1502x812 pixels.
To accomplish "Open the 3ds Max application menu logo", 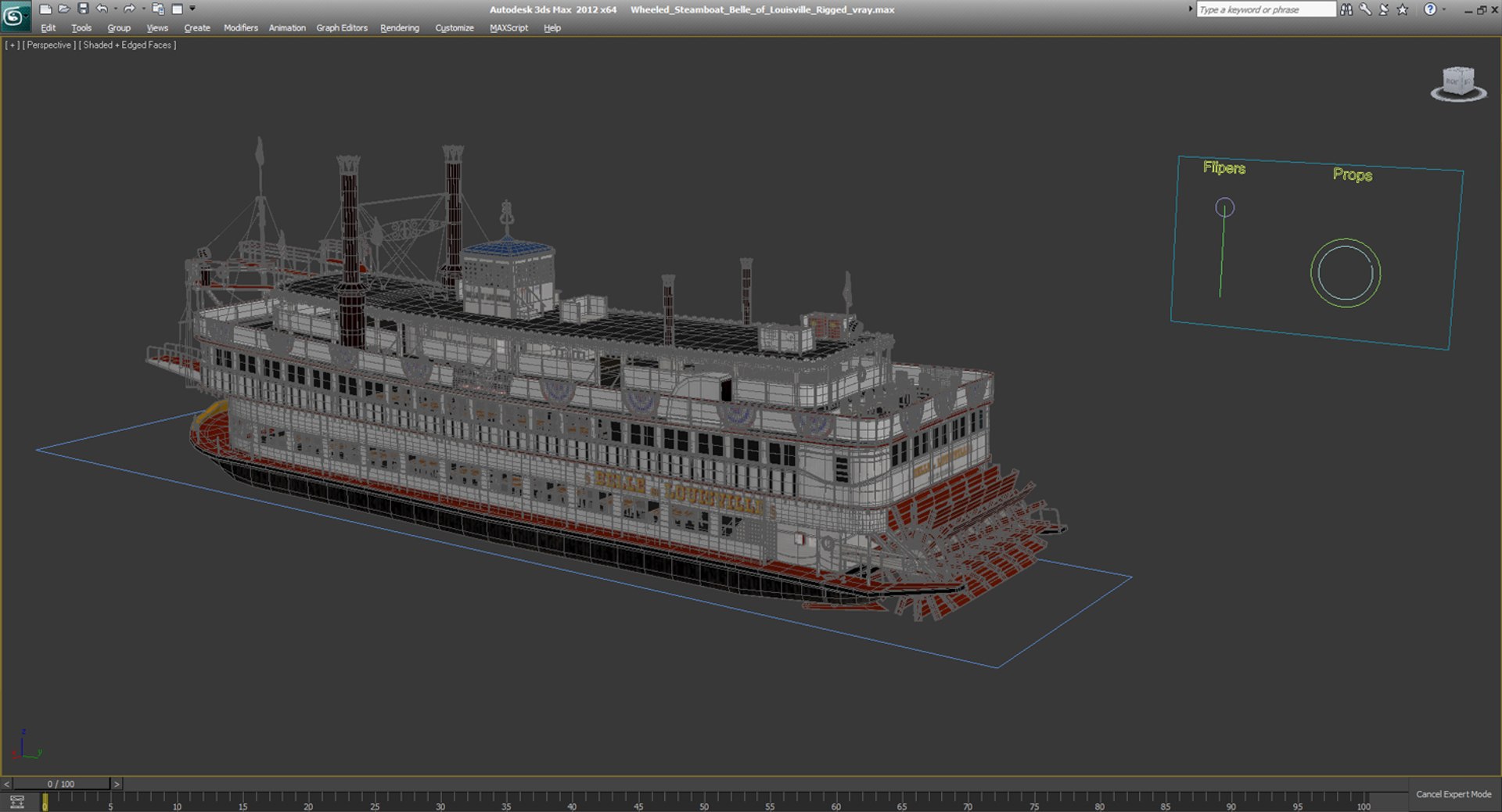I will (x=15, y=16).
